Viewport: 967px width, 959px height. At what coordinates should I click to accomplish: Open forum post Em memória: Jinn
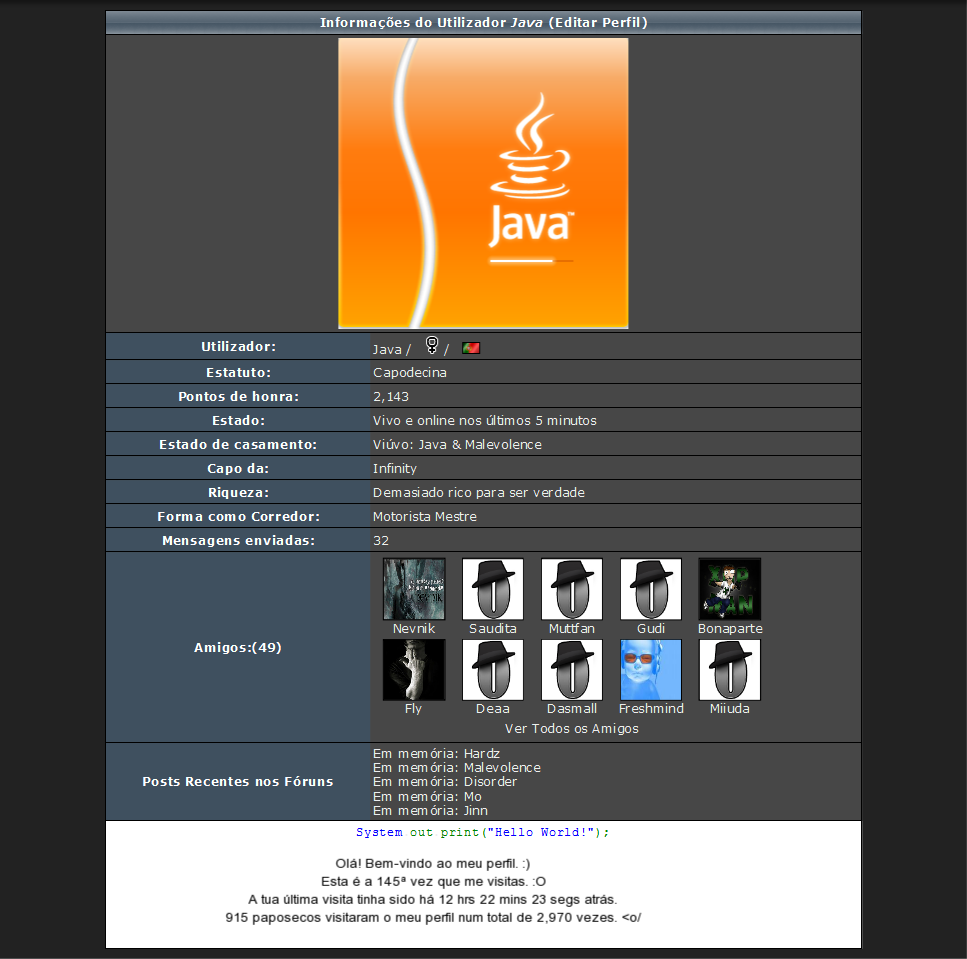coord(430,810)
